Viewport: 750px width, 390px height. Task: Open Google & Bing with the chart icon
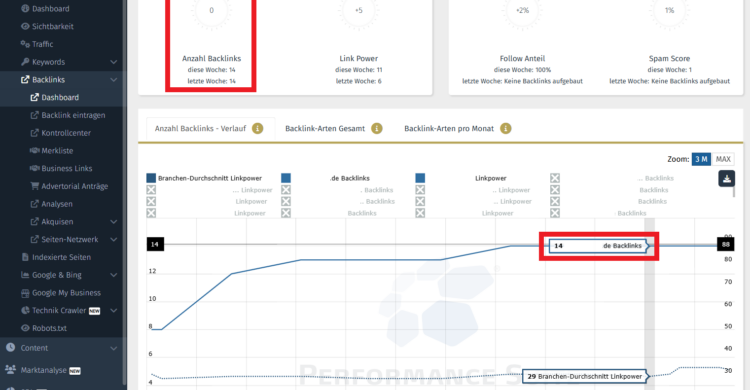coord(51,275)
